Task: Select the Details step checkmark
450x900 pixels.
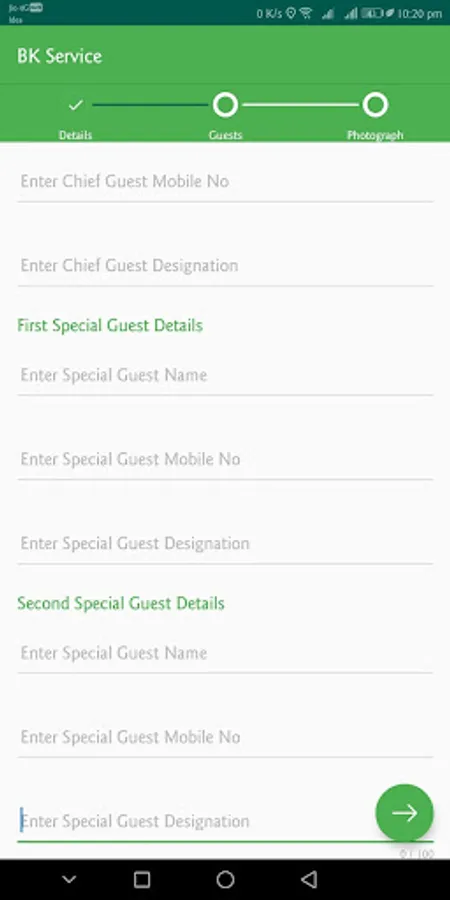Action: point(76,105)
